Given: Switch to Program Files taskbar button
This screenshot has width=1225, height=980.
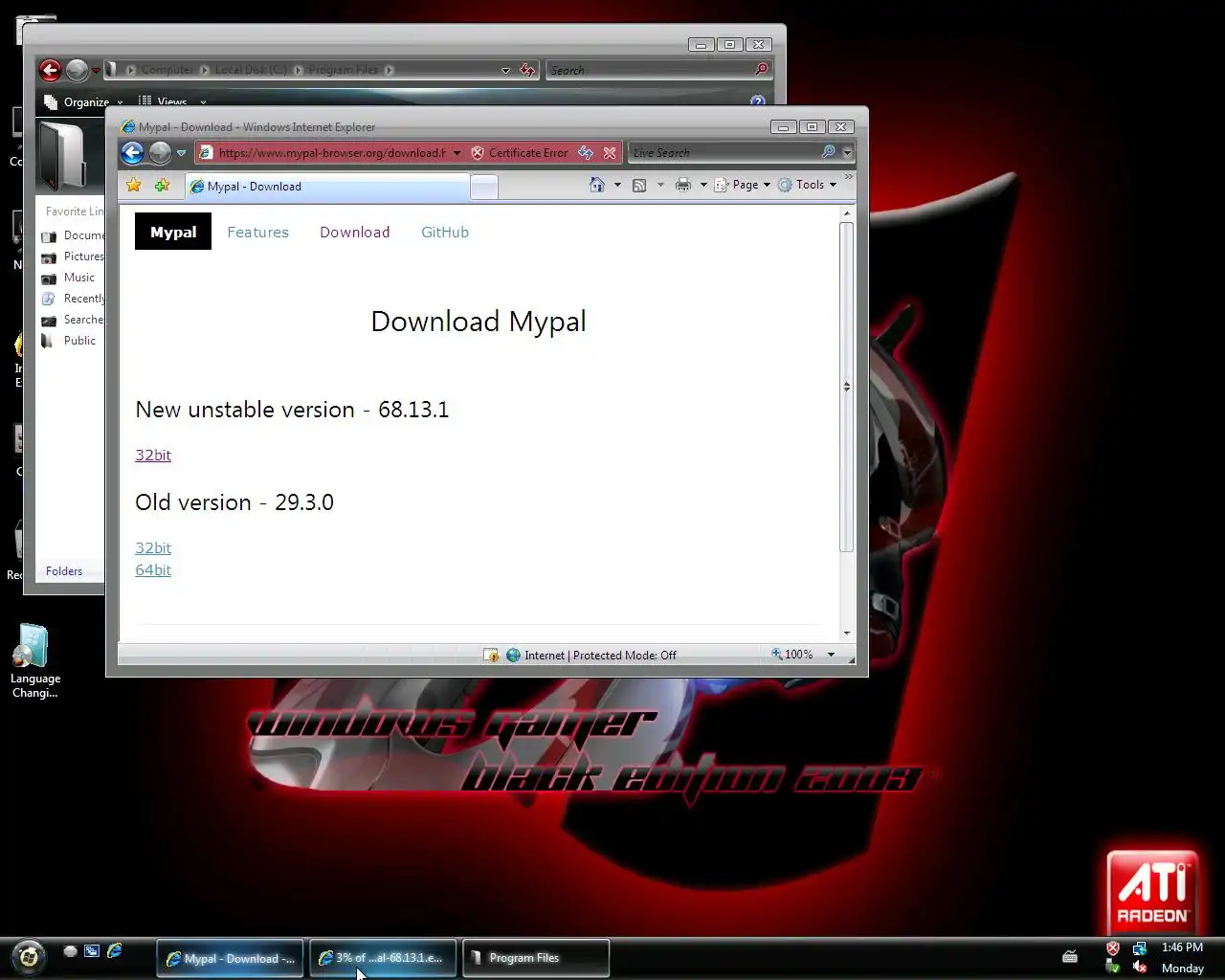Looking at the screenshot, I should 536,958.
